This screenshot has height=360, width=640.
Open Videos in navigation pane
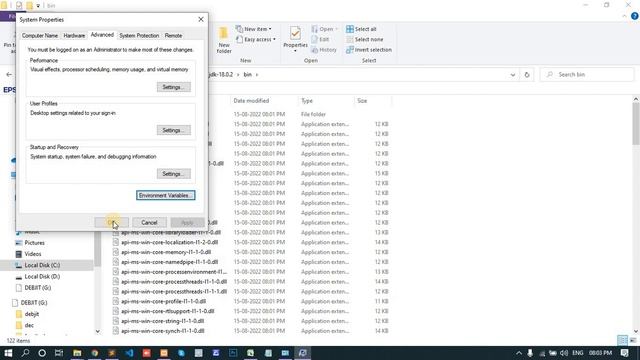(x=33, y=254)
